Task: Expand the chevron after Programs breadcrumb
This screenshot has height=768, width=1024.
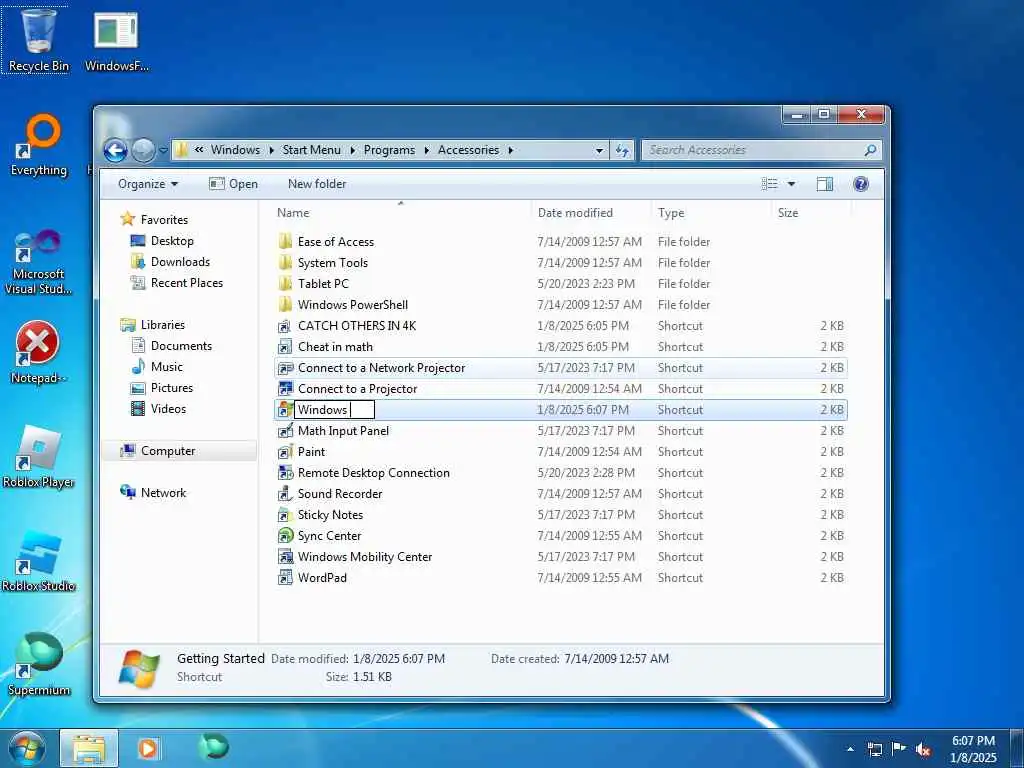Action: tap(426, 150)
